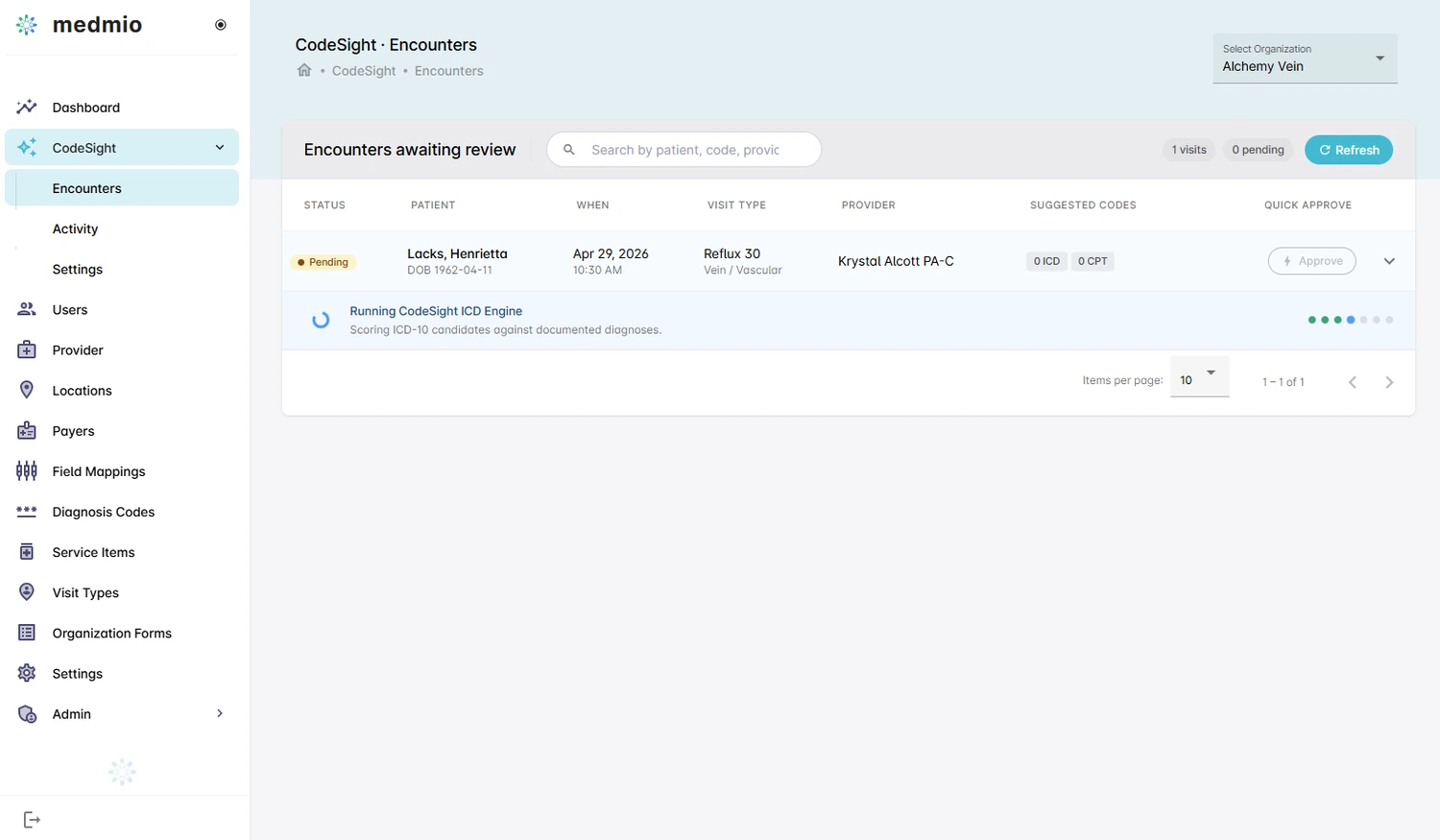Open the Payers menu item
This screenshot has width=1440, height=840.
[x=122, y=431]
